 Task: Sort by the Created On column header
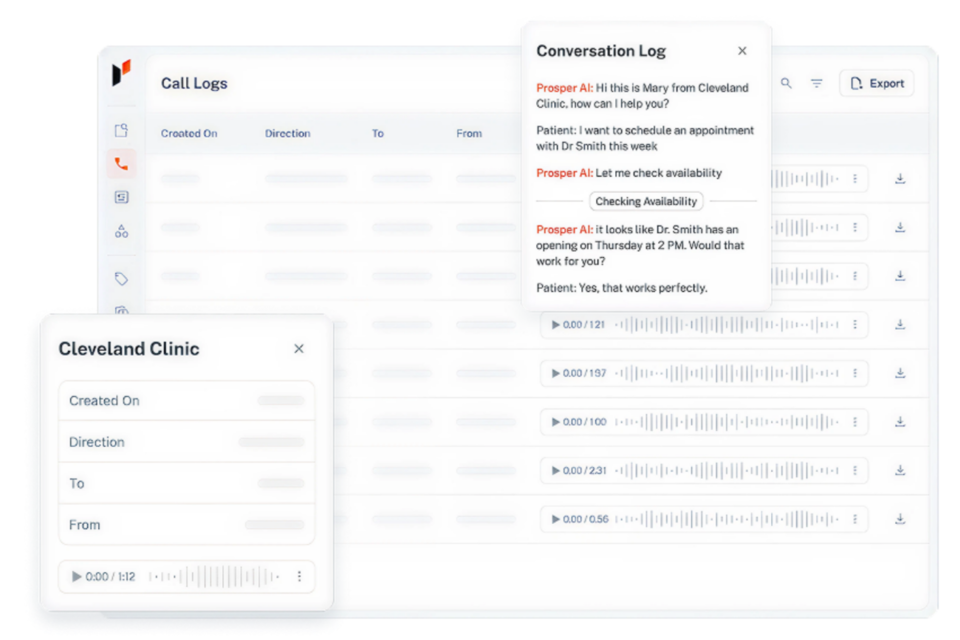coord(189,133)
